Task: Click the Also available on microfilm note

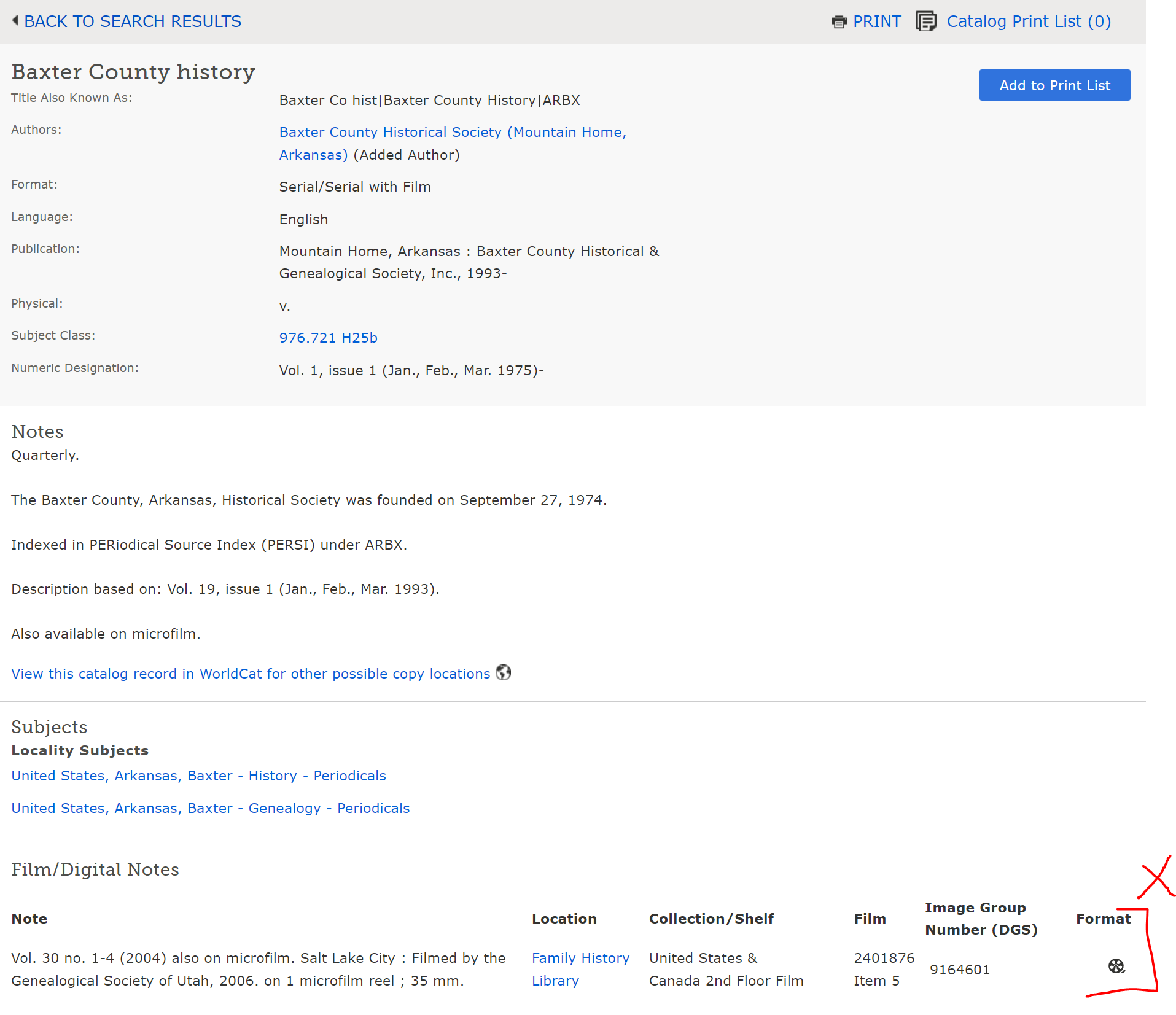Action: pyautogui.click(x=106, y=634)
